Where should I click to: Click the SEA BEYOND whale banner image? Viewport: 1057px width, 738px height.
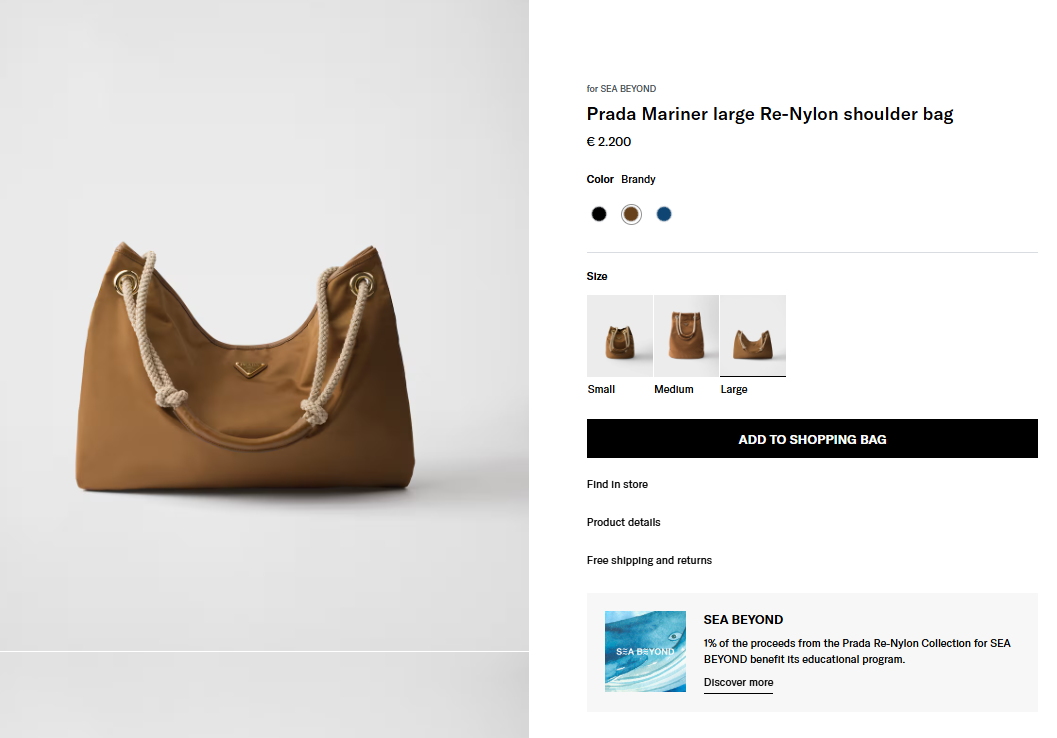point(645,651)
